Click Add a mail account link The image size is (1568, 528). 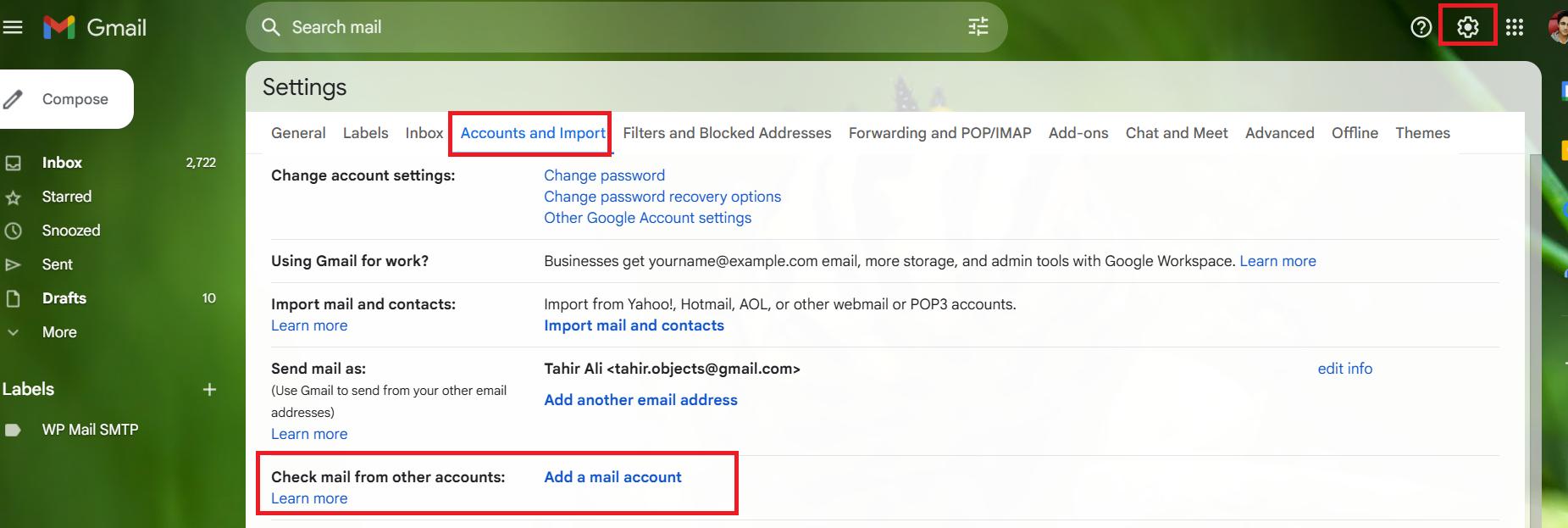tap(612, 477)
